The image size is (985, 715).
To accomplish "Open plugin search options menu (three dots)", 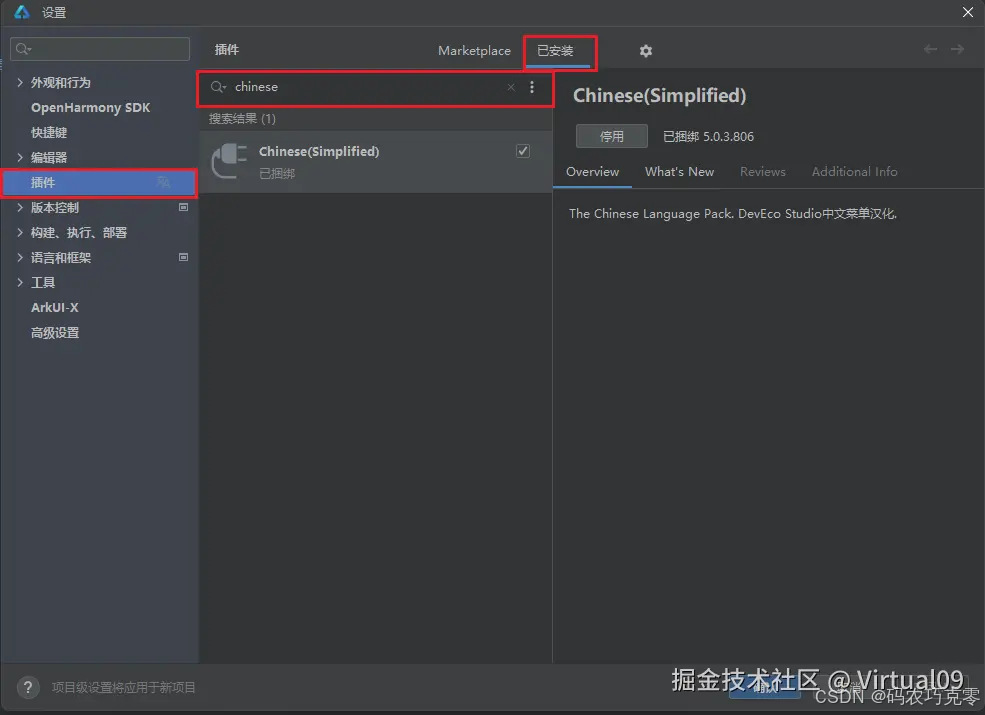I will click(531, 87).
